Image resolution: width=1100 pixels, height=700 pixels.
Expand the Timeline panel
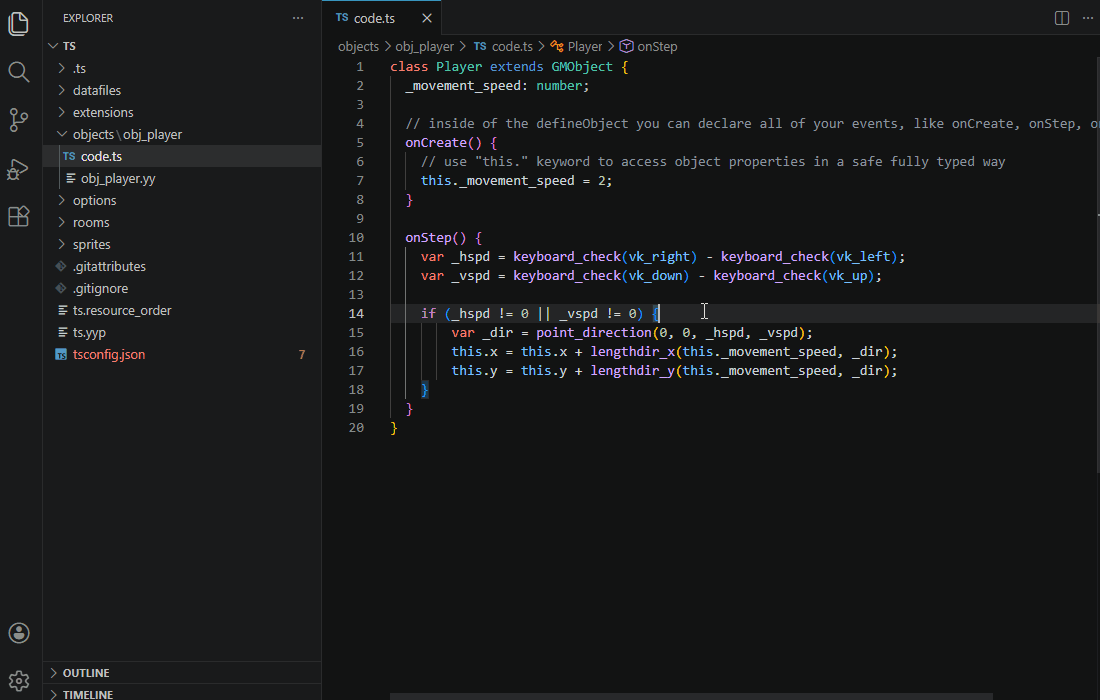point(182,693)
